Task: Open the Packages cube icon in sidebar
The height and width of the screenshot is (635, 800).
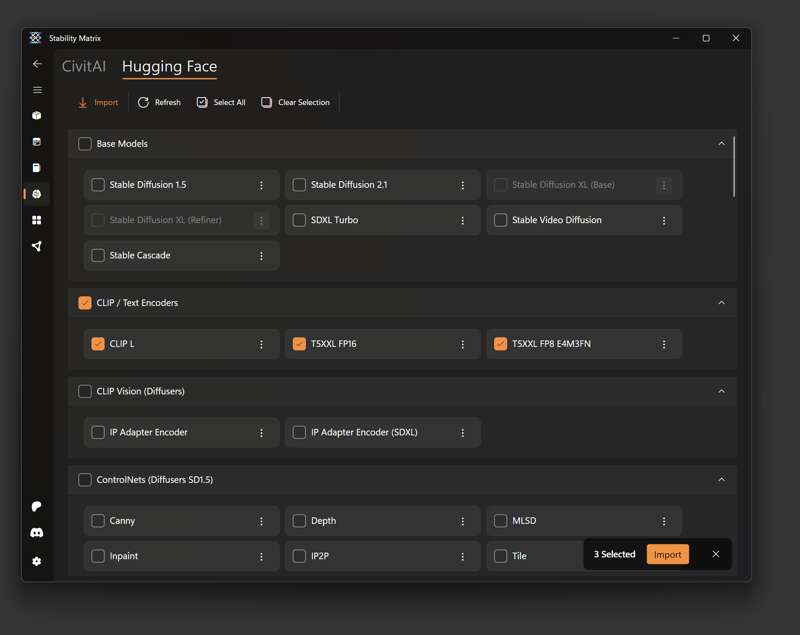Action: tap(37, 116)
